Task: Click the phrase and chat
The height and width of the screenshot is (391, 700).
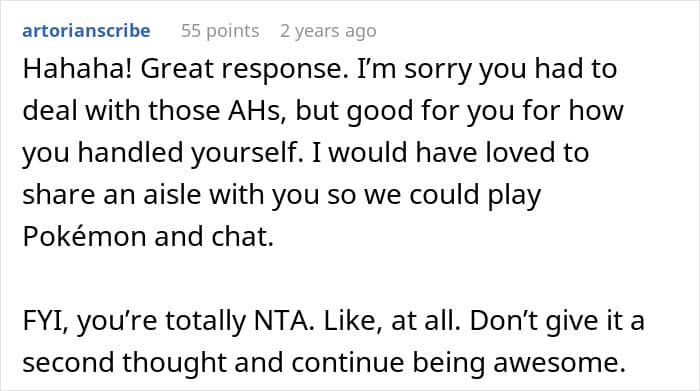Action: [x=214, y=236]
